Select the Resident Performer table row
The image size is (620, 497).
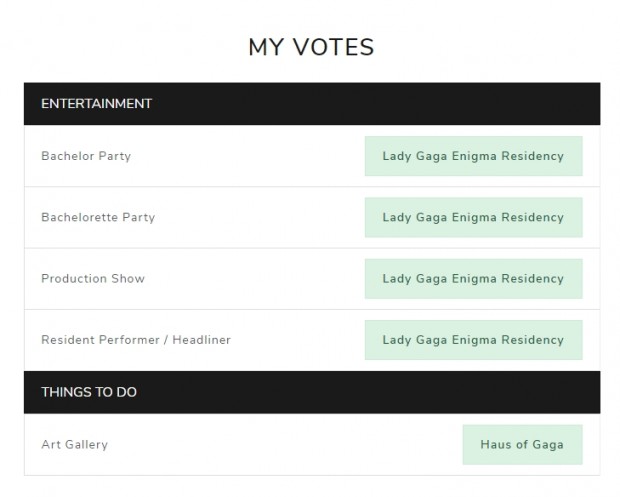(x=312, y=340)
